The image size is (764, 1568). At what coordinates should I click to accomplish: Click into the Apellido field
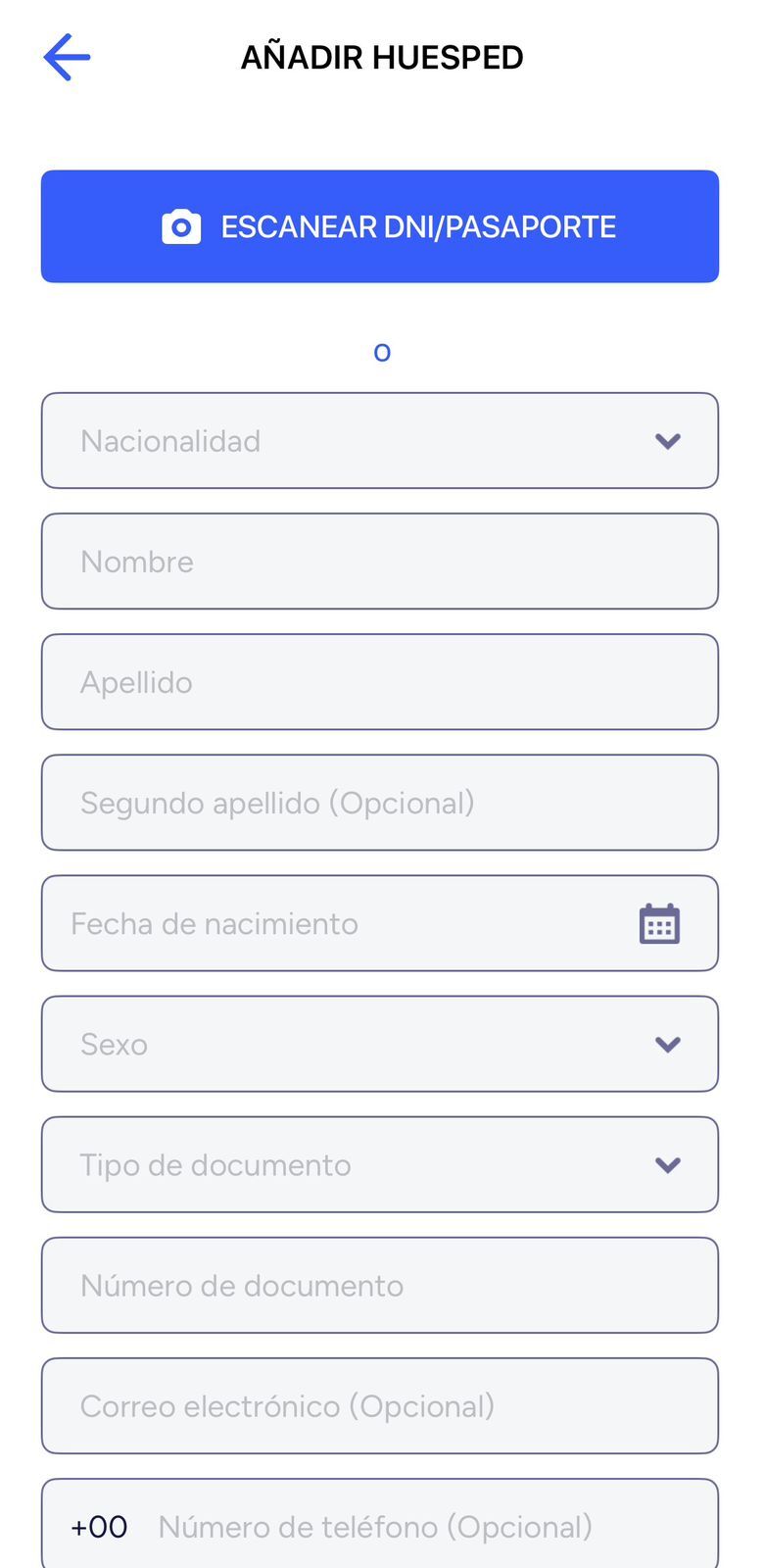[x=380, y=682]
